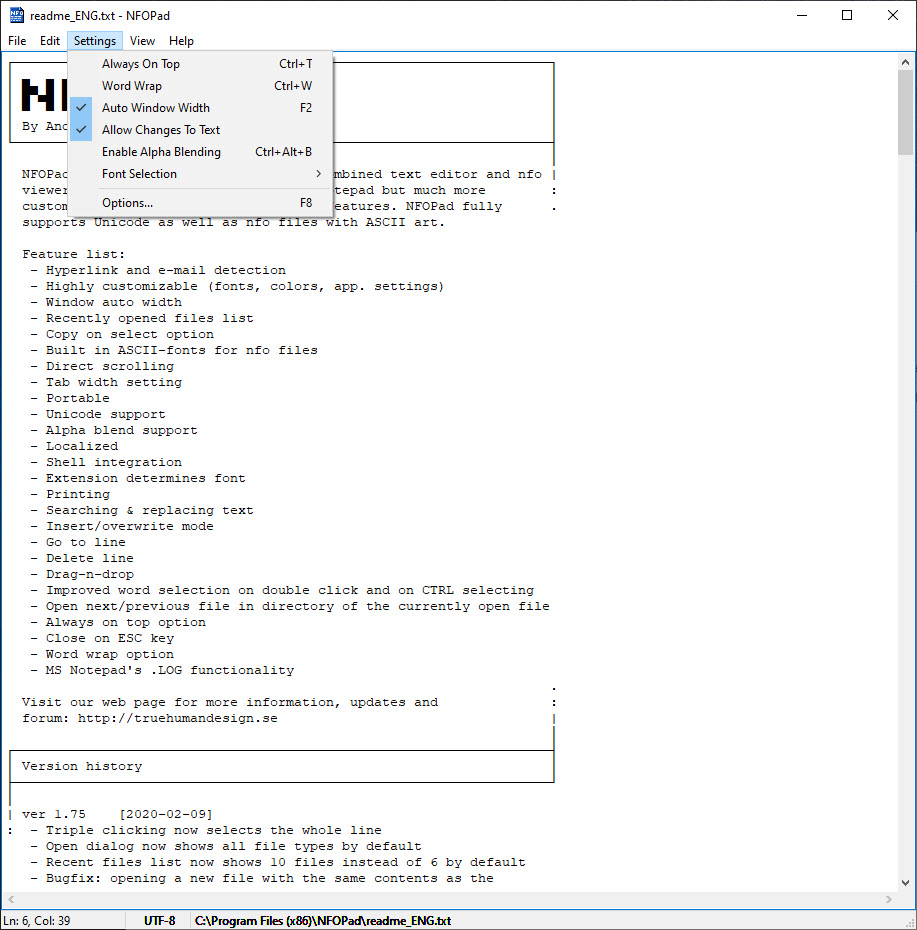Open the View menu

click(142, 41)
